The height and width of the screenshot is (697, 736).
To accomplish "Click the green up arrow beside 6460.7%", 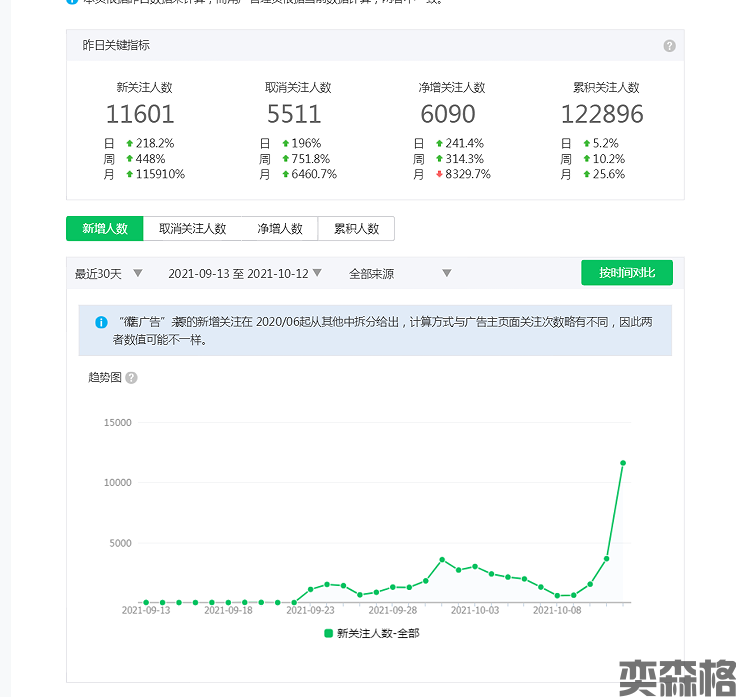I will [285, 174].
